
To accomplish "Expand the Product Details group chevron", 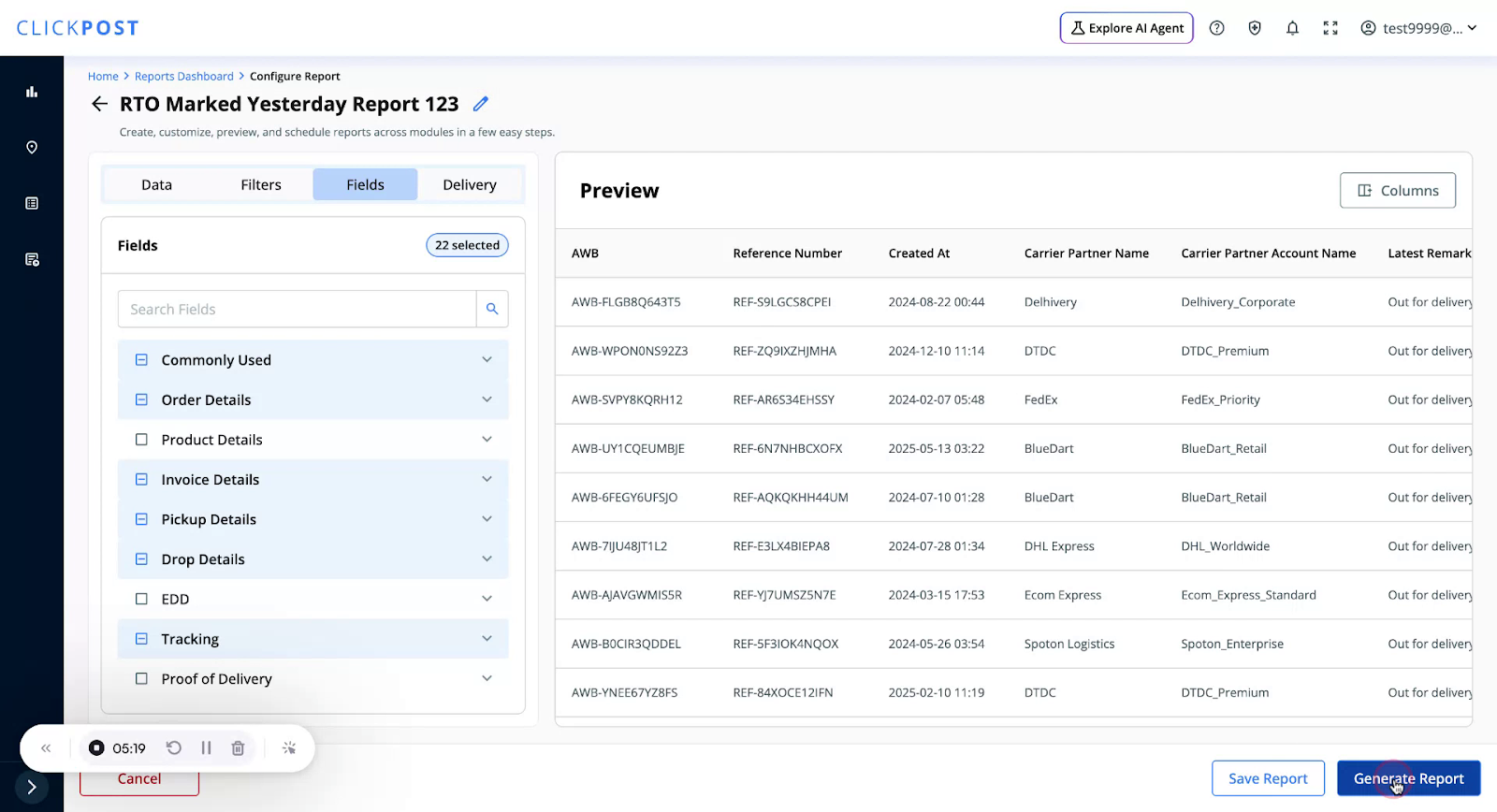I will (x=487, y=439).
